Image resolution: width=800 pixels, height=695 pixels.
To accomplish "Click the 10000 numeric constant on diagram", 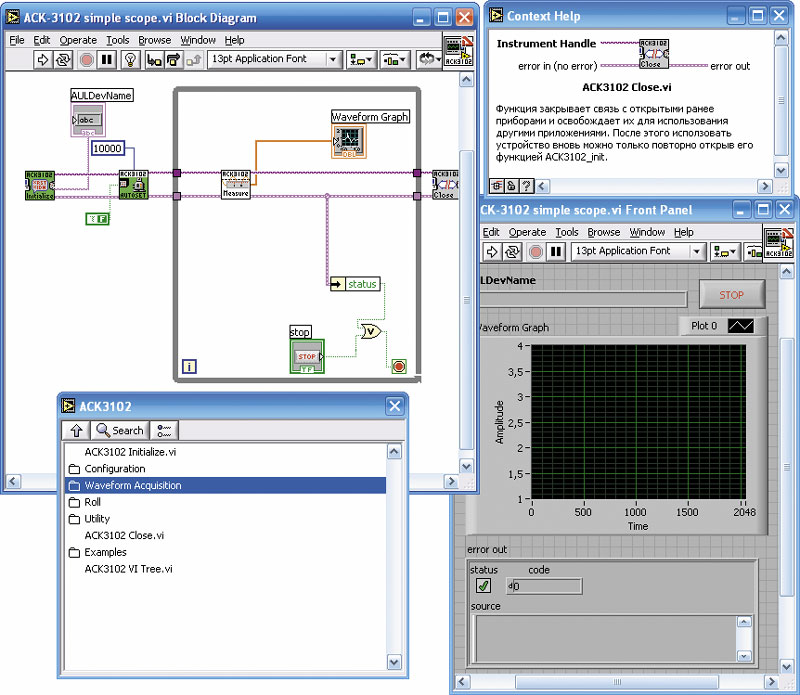I will (x=107, y=148).
